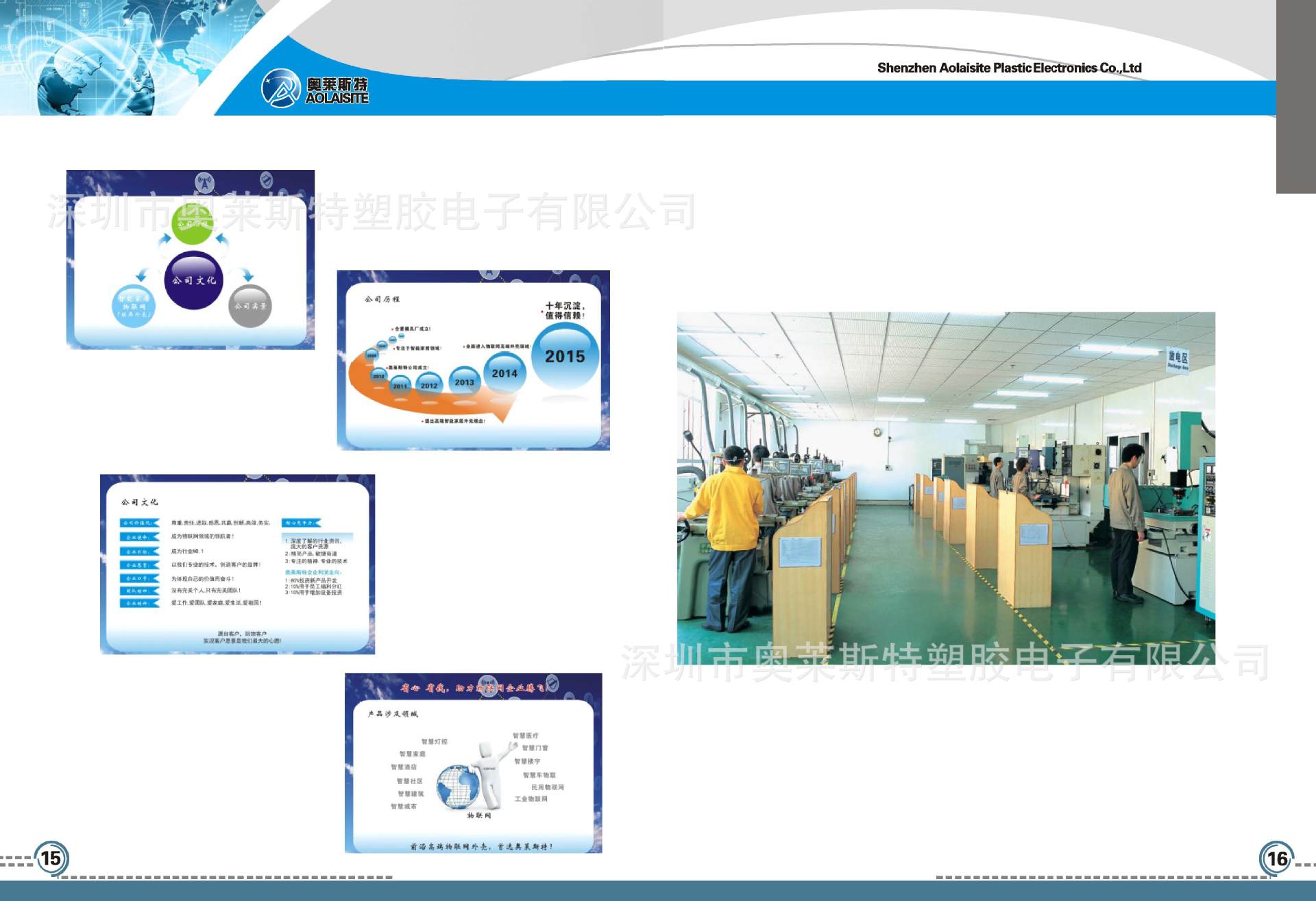The image size is (1316, 901).
Task: Click the 智慧门窗 label
Action: tap(535, 748)
